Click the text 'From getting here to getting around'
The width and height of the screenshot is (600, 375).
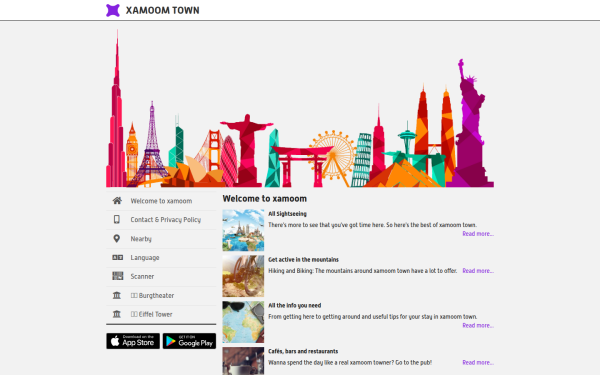(314, 317)
